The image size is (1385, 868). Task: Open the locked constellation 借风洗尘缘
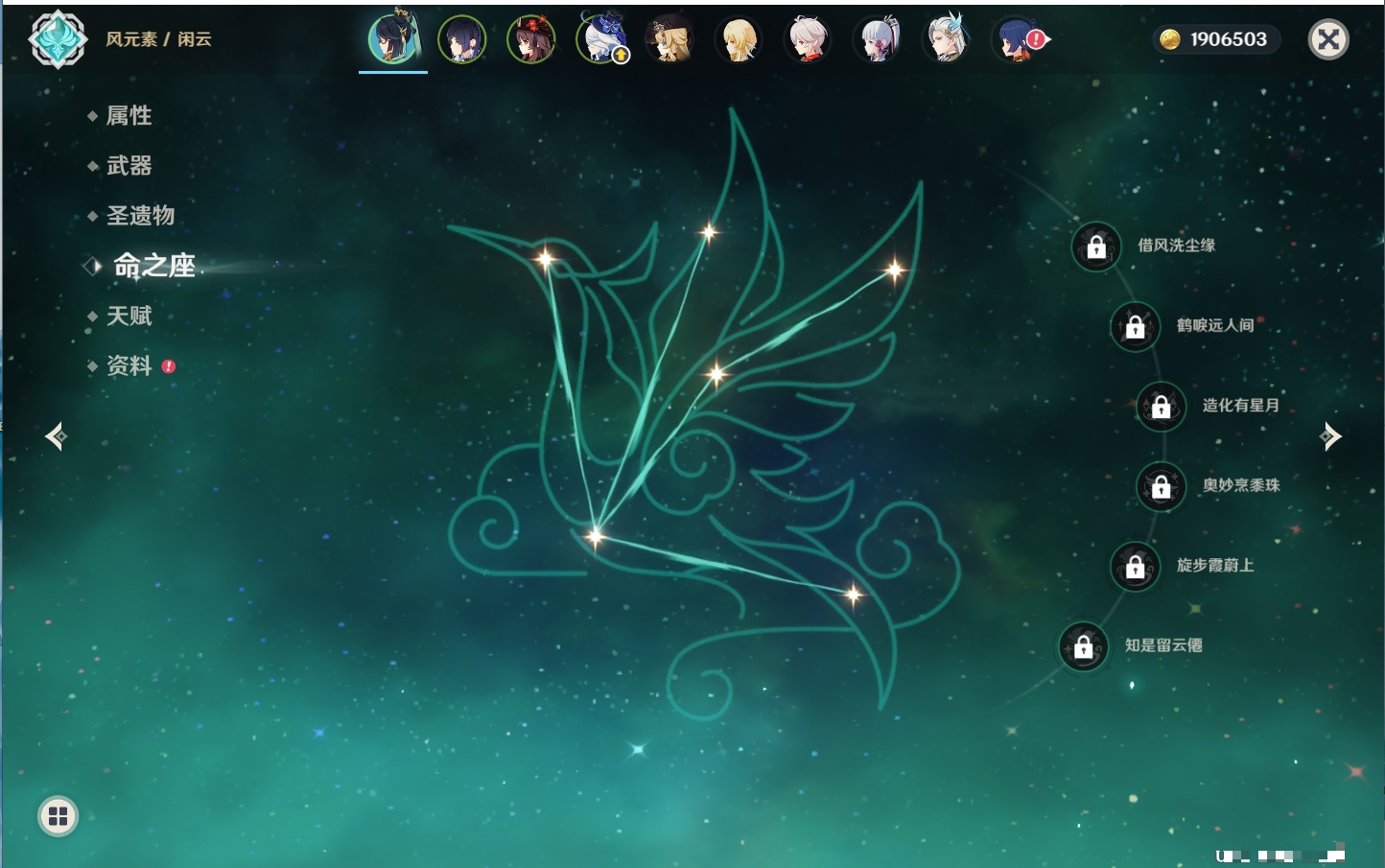tap(1096, 247)
